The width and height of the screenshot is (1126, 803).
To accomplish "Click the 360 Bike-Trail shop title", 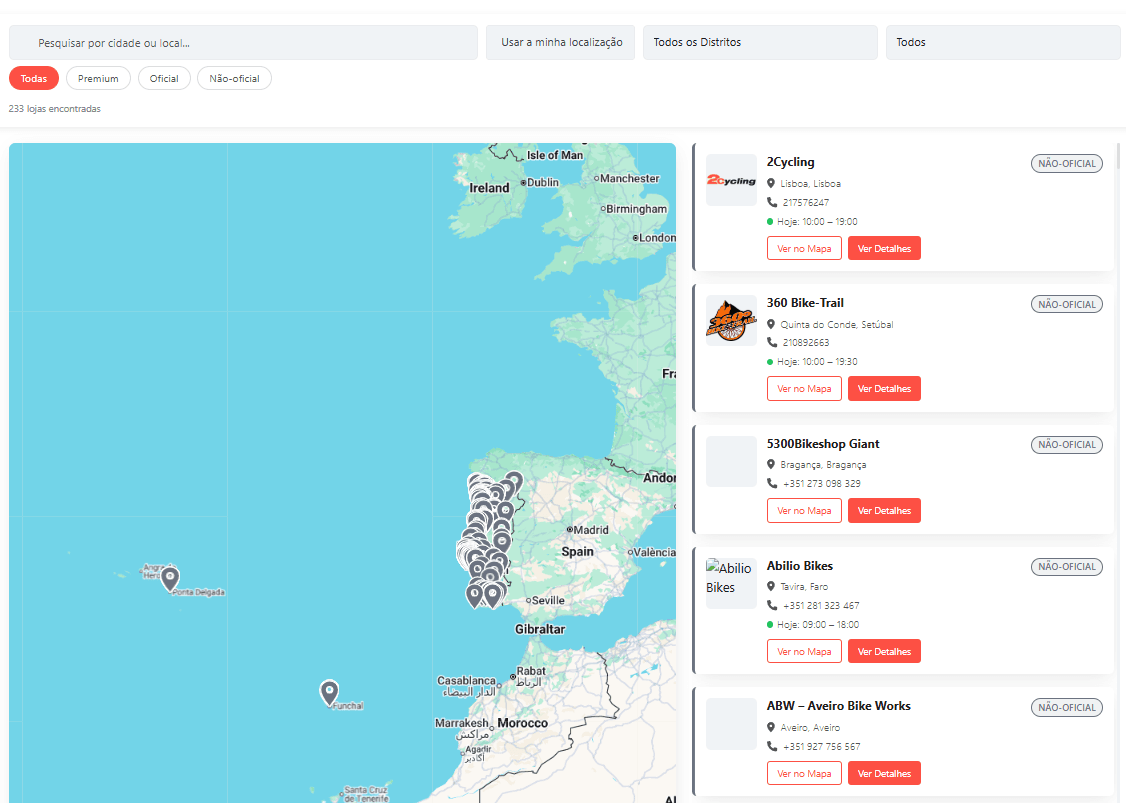I will [x=805, y=303].
